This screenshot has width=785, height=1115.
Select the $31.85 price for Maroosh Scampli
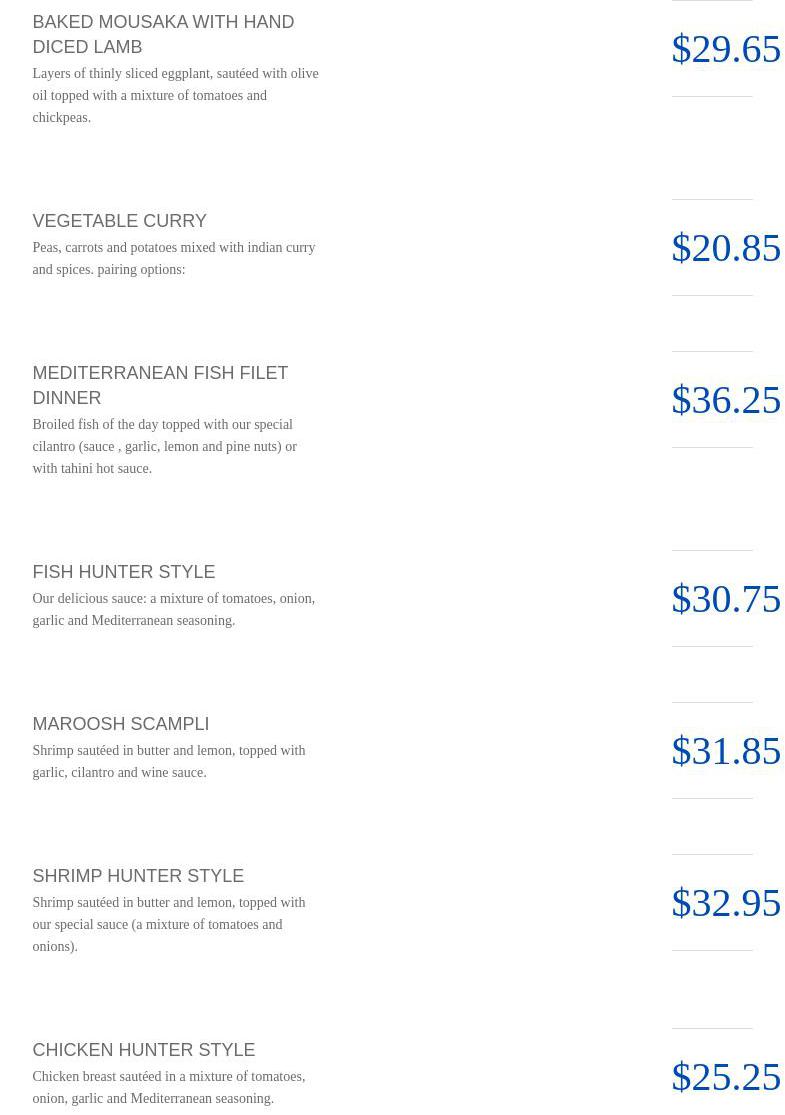click(x=725, y=750)
